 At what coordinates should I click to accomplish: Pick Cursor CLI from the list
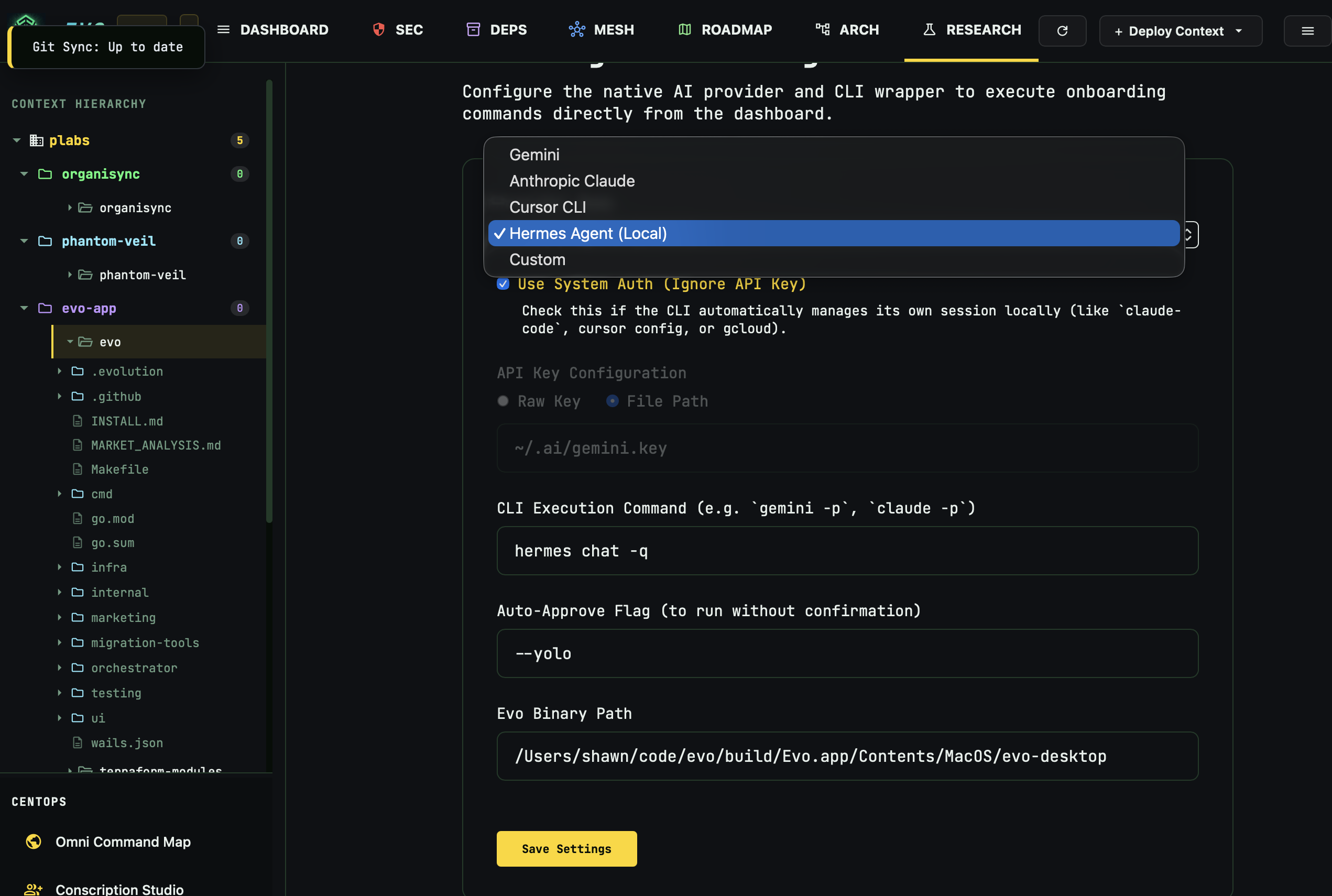834,207
